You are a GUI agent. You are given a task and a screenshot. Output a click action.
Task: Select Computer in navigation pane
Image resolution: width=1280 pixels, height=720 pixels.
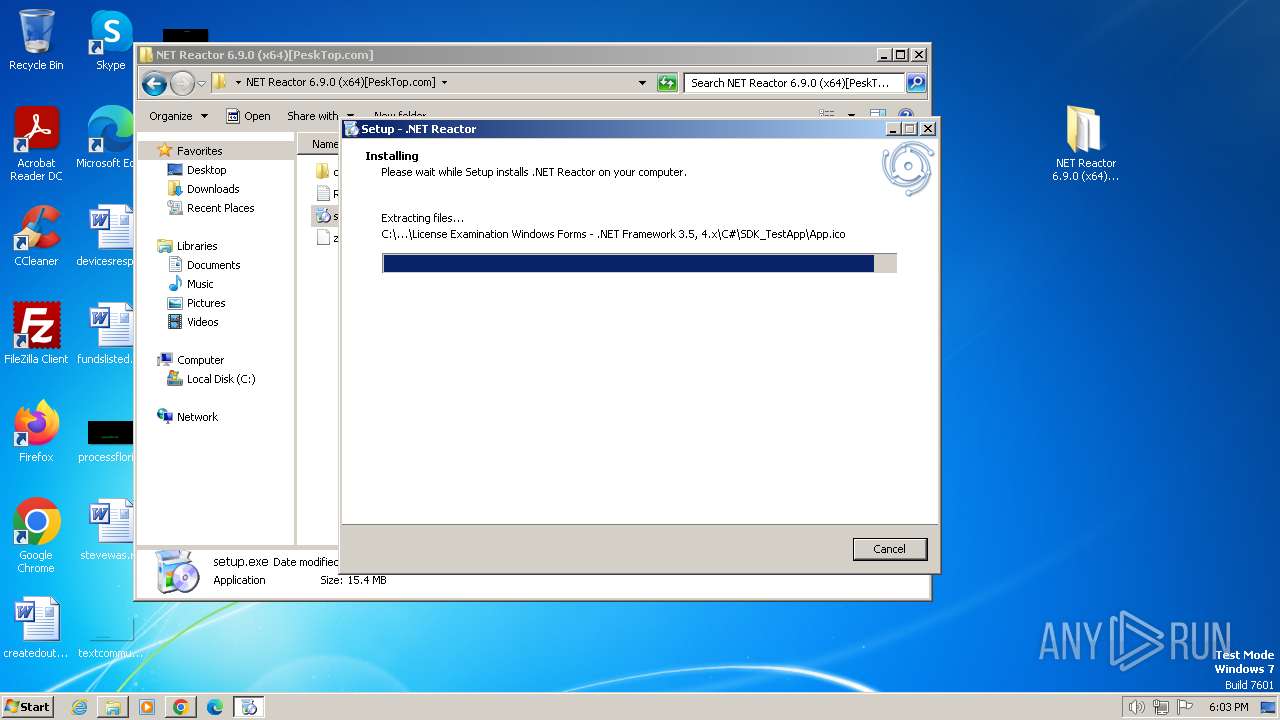coord(200,360)
